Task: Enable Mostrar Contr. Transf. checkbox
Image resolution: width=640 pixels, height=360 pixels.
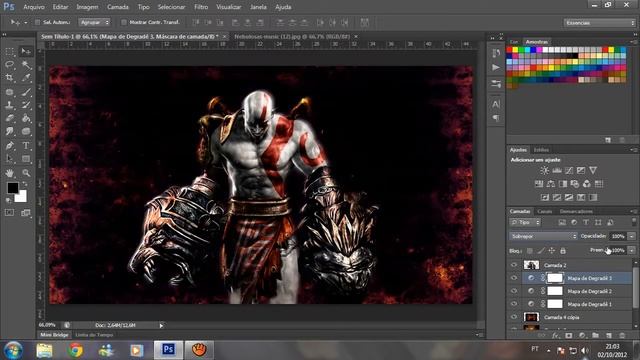Action: [x=124, y=22]
